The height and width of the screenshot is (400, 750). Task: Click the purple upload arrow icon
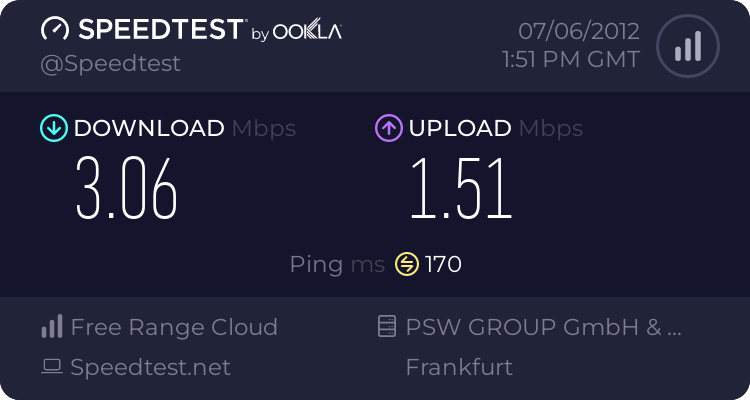coord(387,128)
